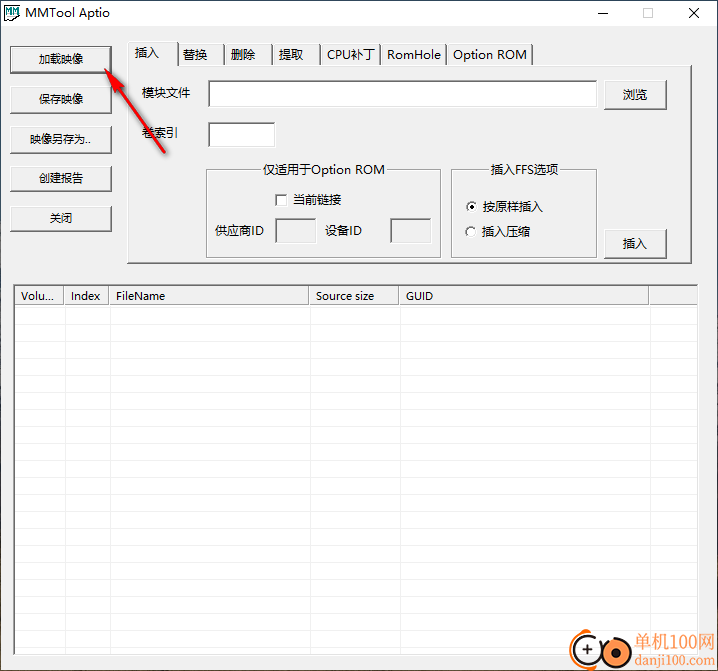
Task: Enable the 当前链接 checkbox
Action: [x=281, y=200]
